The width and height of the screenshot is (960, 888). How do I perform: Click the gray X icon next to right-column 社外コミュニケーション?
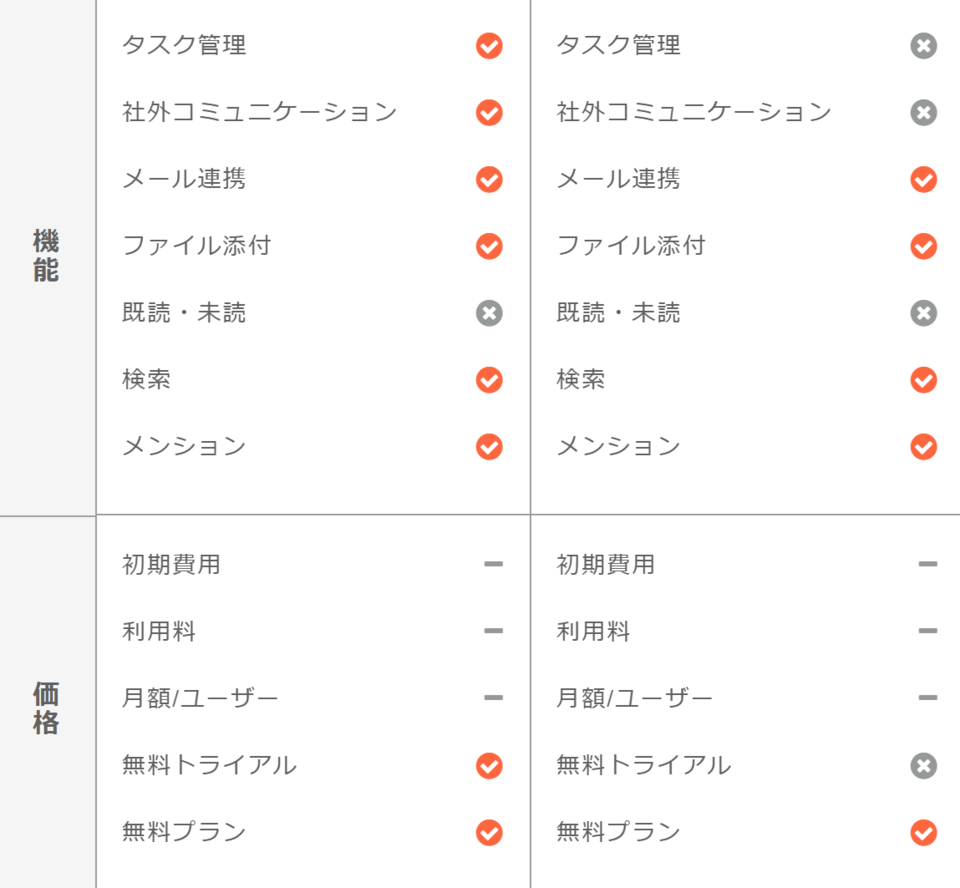(x=923, y=113)
